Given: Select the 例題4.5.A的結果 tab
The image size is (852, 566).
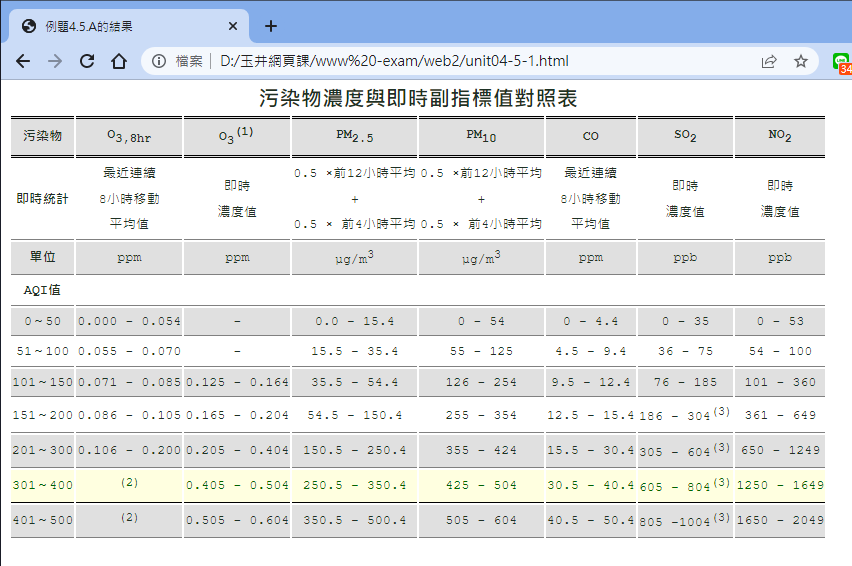Looking at the screenshot, I should pos(120,26).
